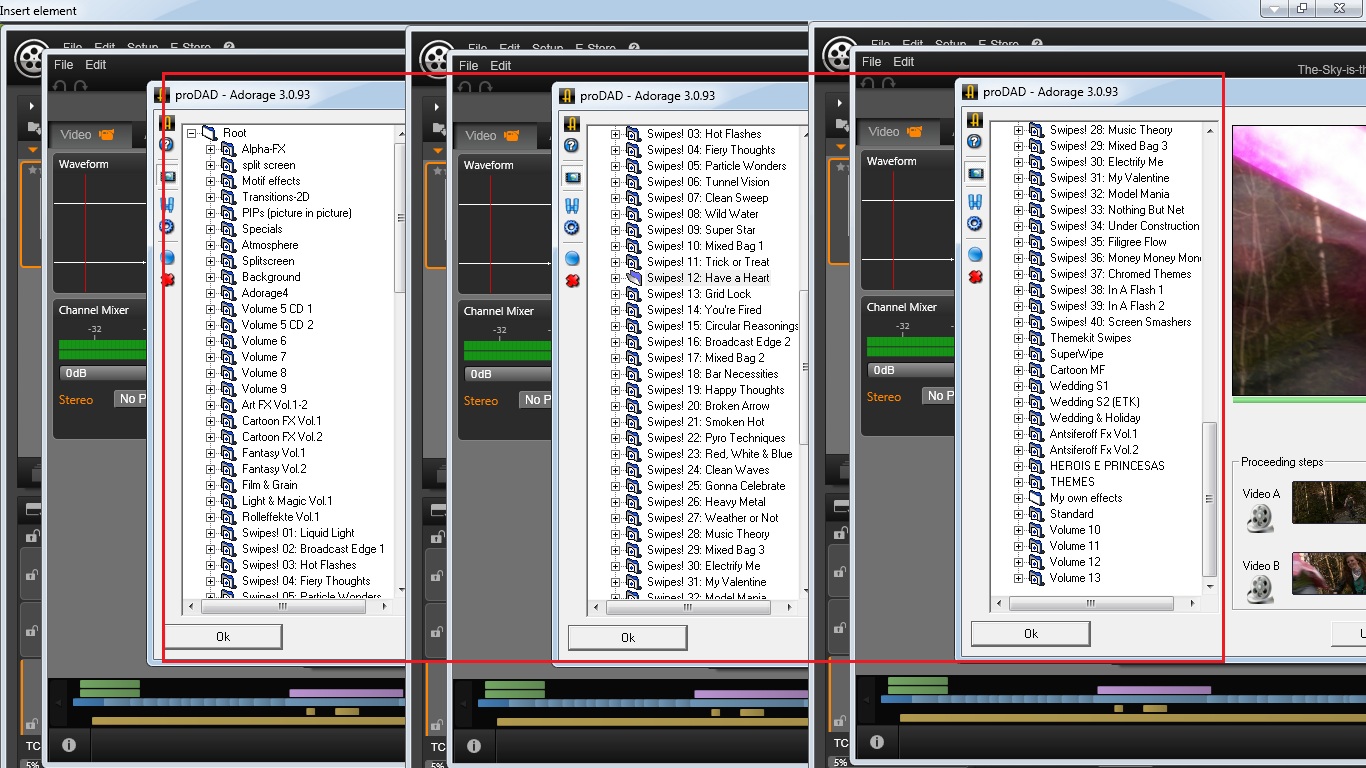1366x768 pixels.
Task: Click the preview monitor icon in right dialog sidebar
Action: [x=975, y=174]
